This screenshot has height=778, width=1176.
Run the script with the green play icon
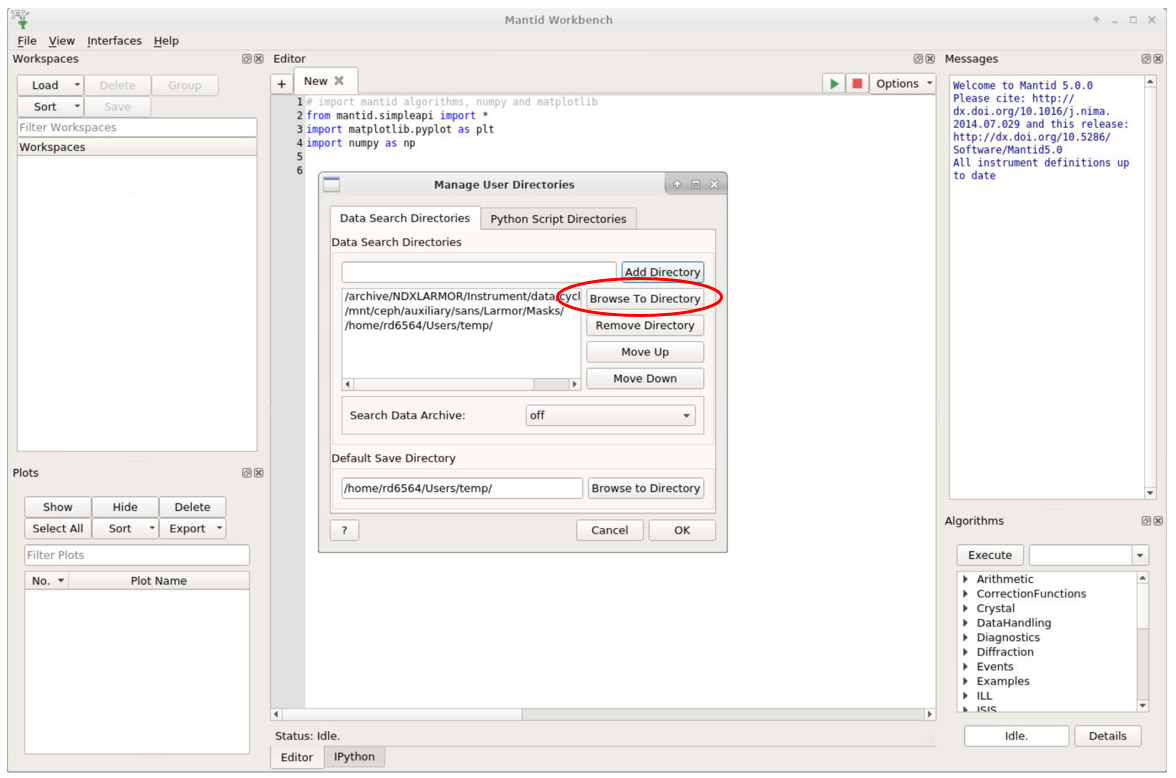point(833,83)
